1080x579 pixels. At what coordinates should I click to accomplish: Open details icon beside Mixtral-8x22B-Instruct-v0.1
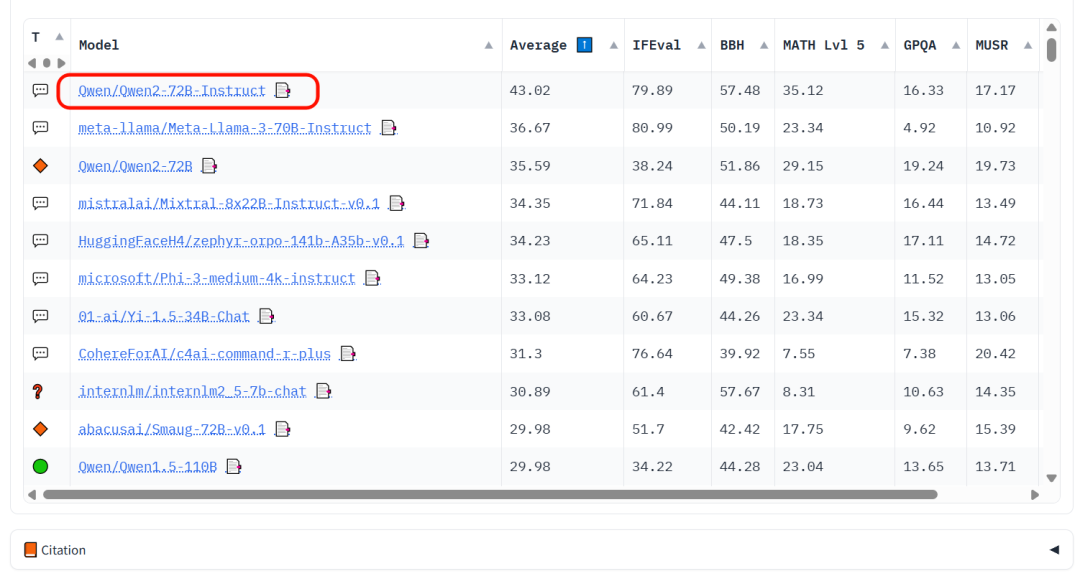tap(396, 203)
